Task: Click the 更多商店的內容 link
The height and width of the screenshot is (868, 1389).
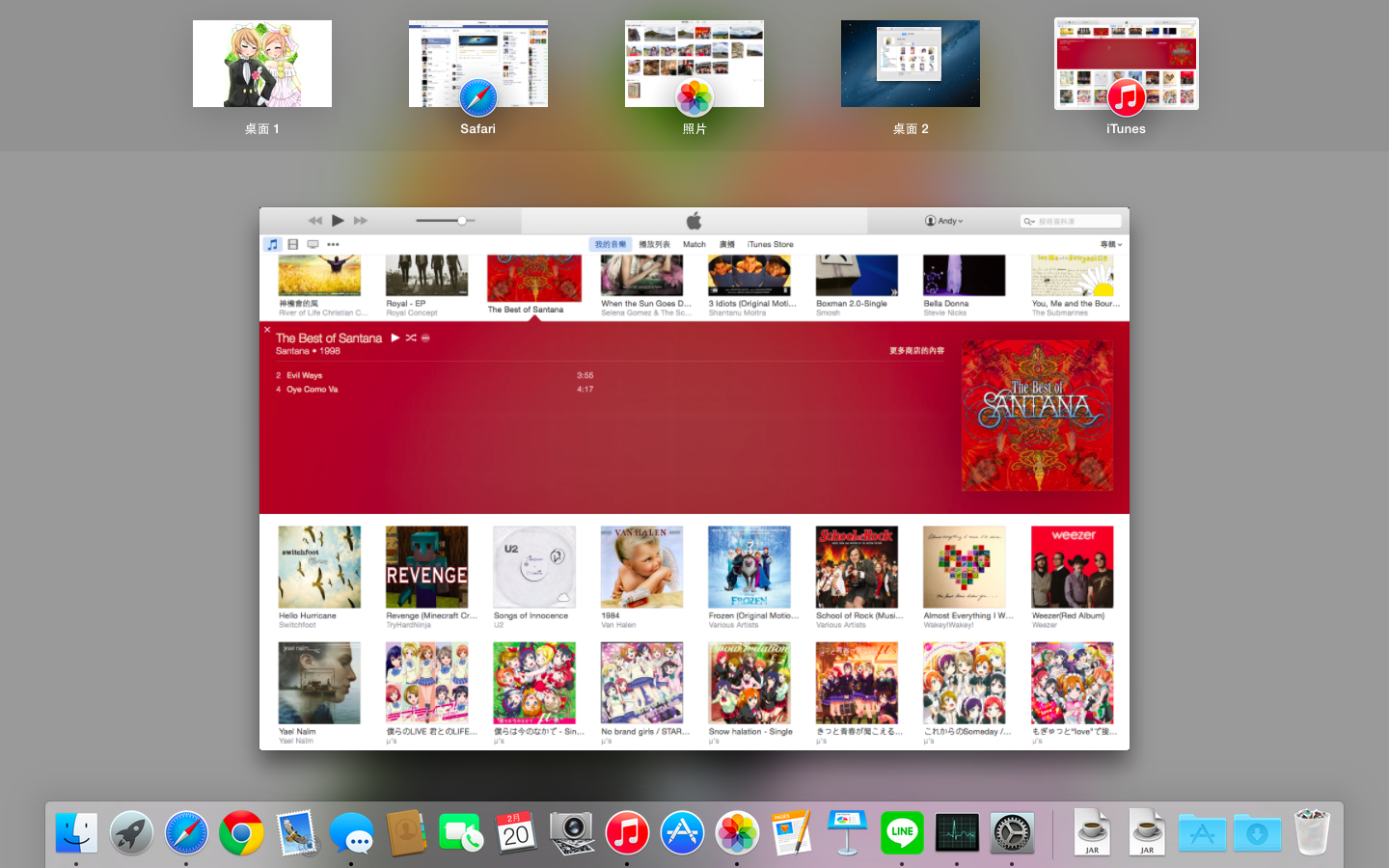Action: (x=916, y=351)
